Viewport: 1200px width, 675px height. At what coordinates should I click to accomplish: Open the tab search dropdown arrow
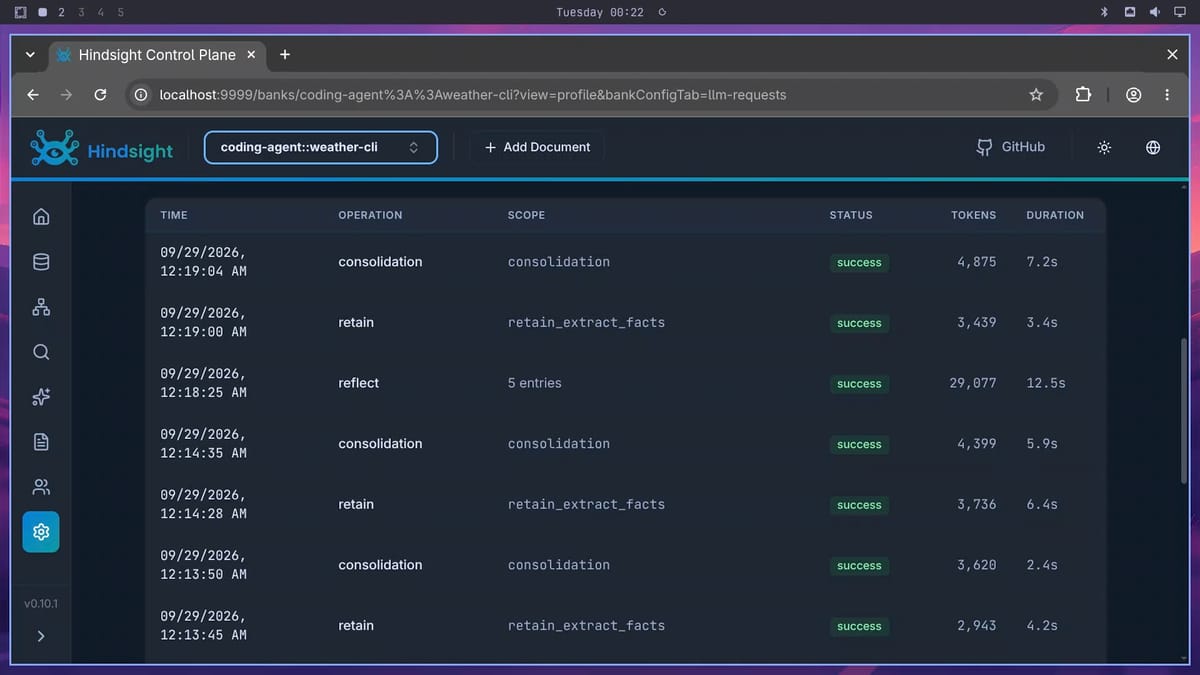click(30, 55)
